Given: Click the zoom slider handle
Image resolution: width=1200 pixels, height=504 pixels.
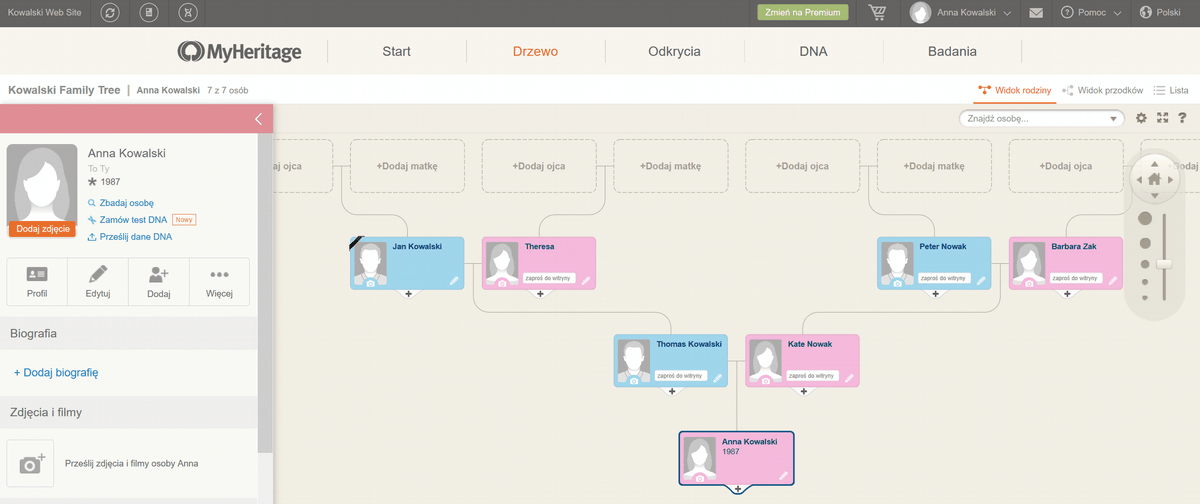Looking at the screenshot, I should tap(1163, 263).
